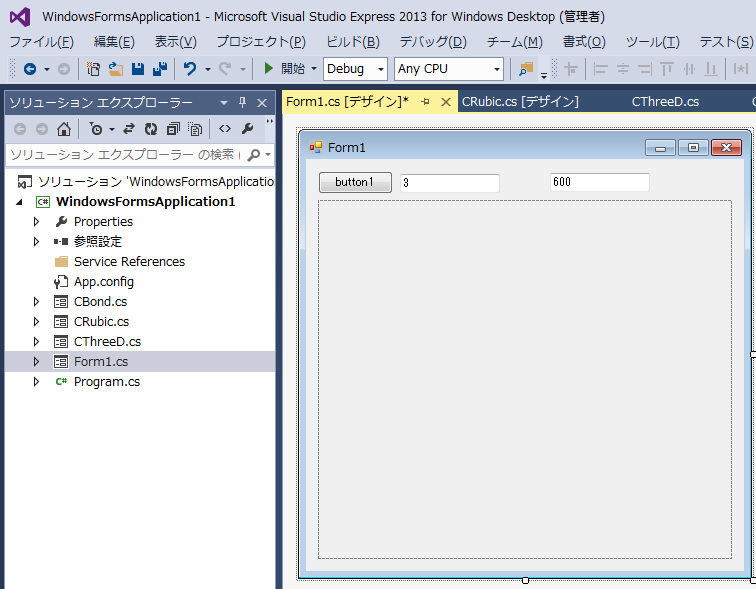
Task: Open the 編集(E) menu
Action: pos(114,42)
